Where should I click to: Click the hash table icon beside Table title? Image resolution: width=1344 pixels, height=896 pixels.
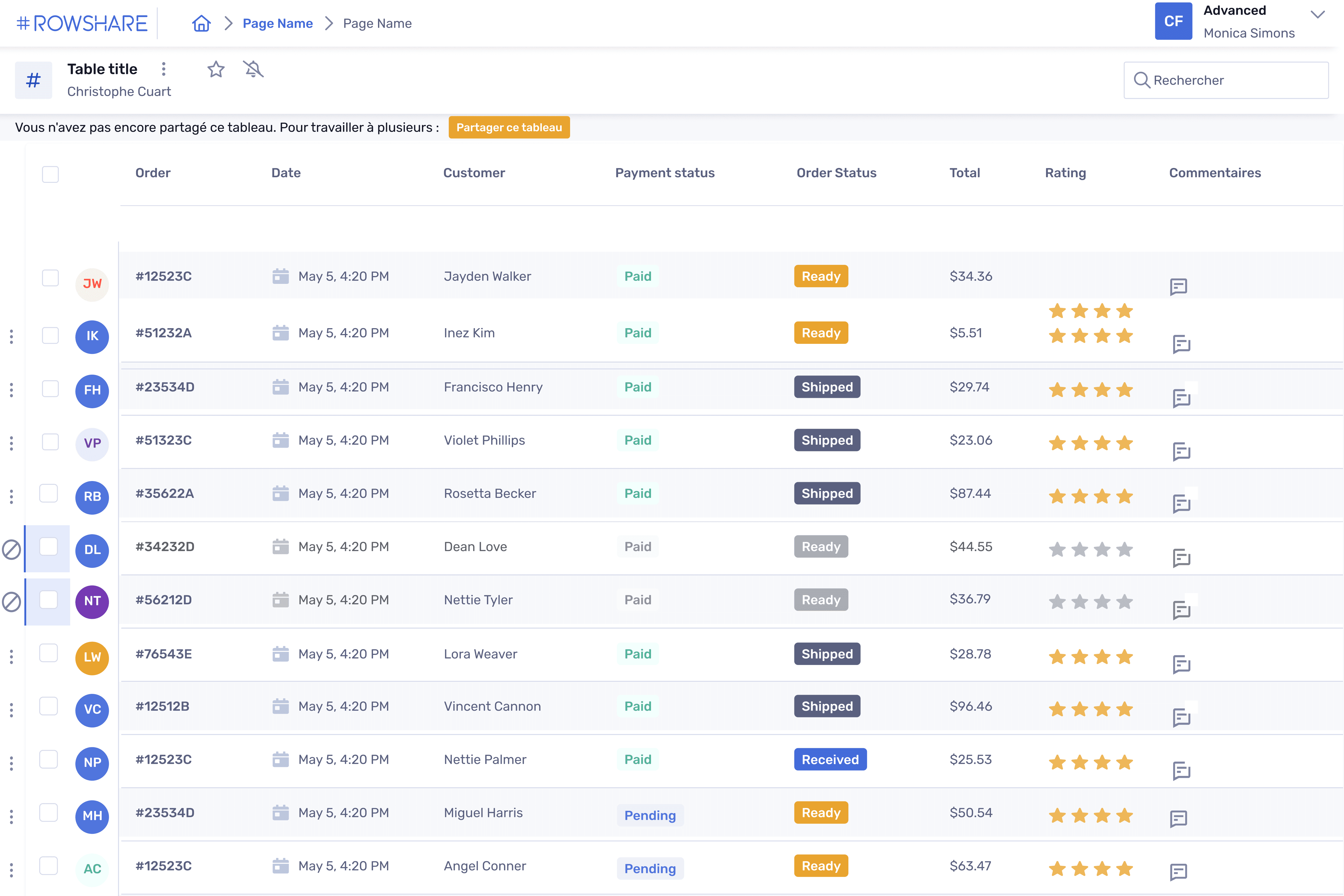coord(34,80)
